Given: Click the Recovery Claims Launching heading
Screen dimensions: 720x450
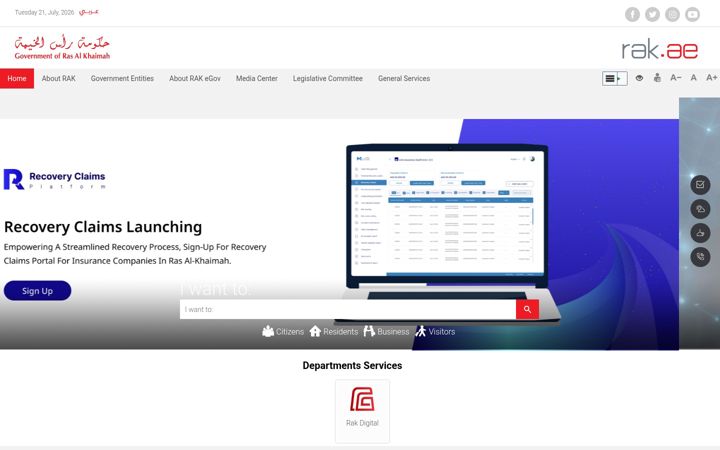Looking at the screenshot, I should pos(103,227).
